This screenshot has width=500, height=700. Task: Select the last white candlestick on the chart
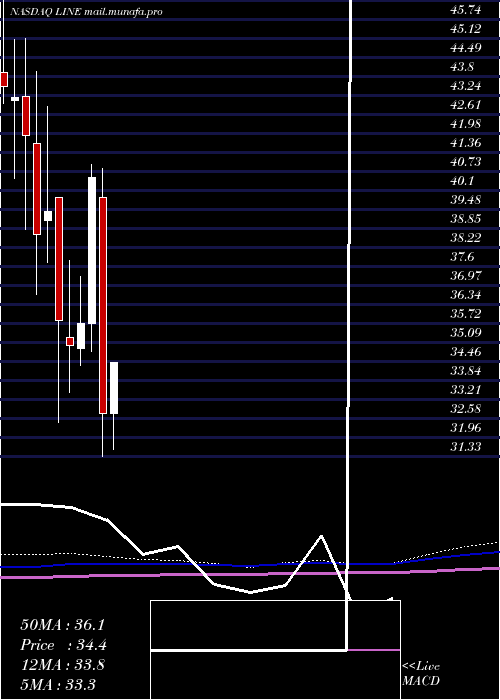(114, 388)
